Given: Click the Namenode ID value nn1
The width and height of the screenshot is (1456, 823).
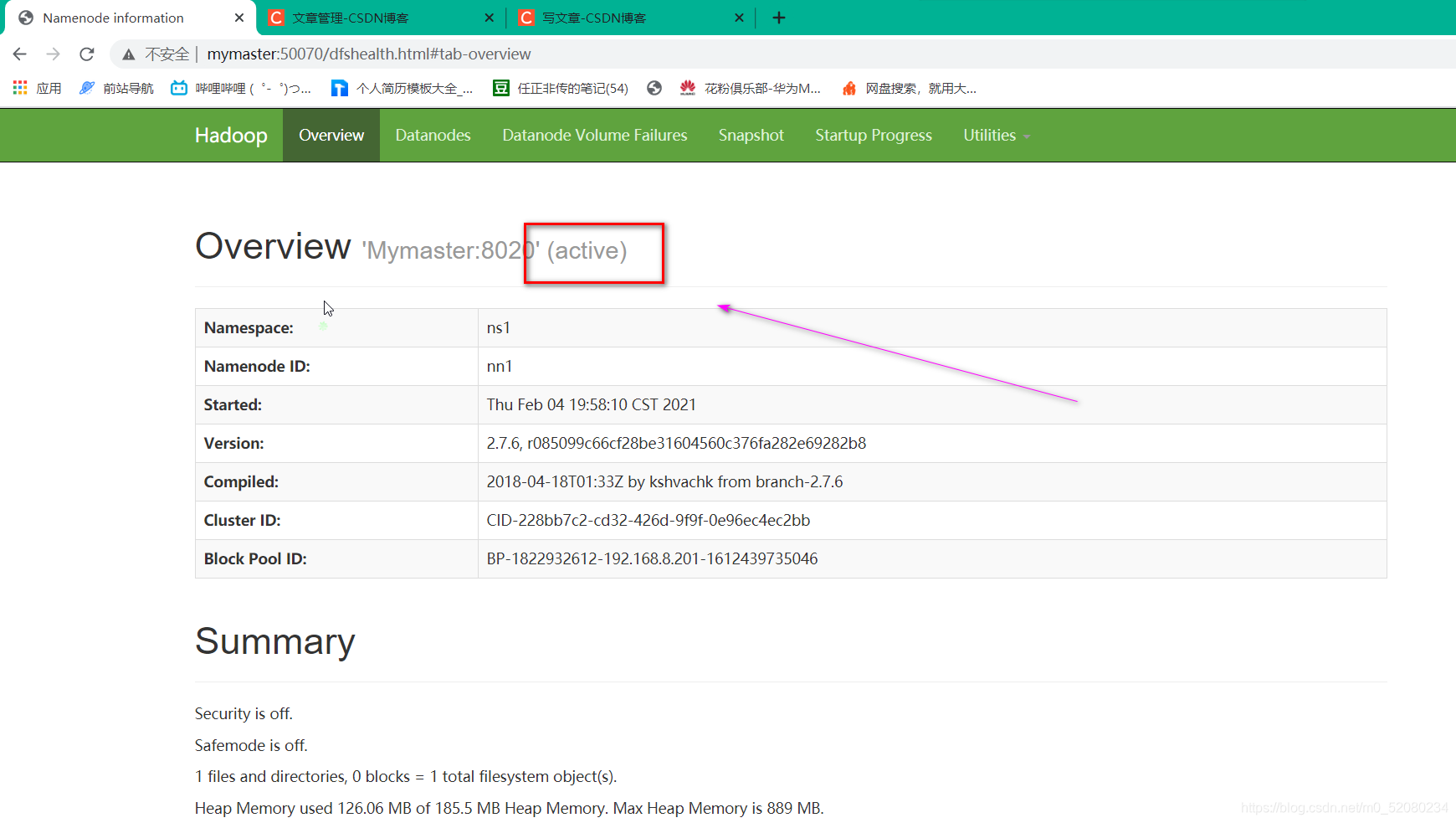Looking at the screenshot, I should pyautogui.click(x=499, y=367).
